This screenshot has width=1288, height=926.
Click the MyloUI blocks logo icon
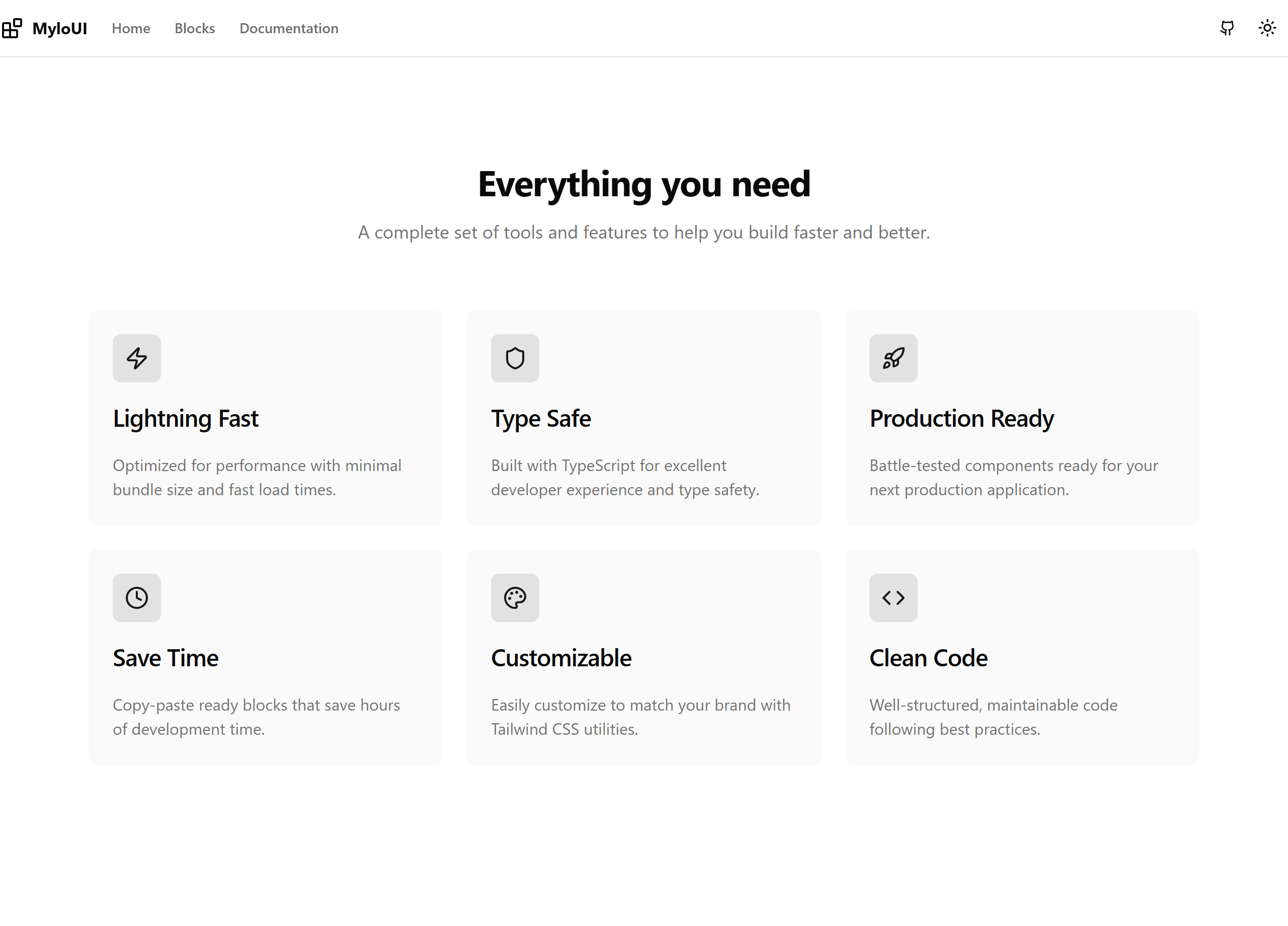coord(12,28)
